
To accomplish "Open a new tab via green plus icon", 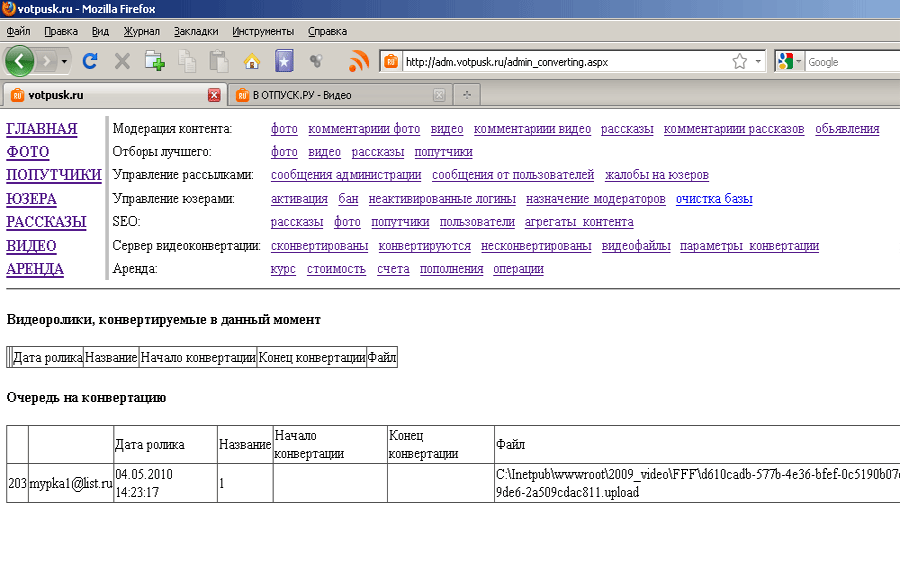I will (155, 61).
